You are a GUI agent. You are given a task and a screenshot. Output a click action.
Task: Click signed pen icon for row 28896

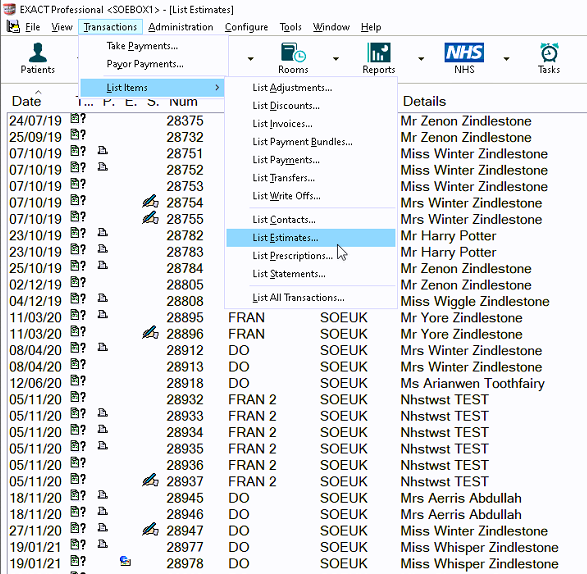click(x=150, y=332)
